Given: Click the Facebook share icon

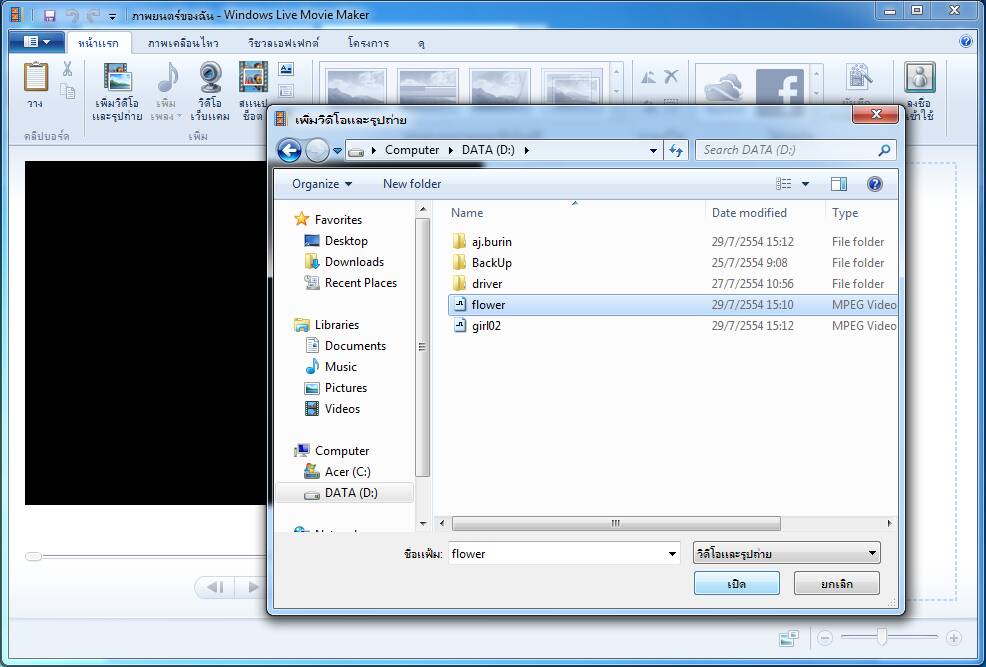Looking at the screenshot, I should pyautogui.click(x=780, y=88).
